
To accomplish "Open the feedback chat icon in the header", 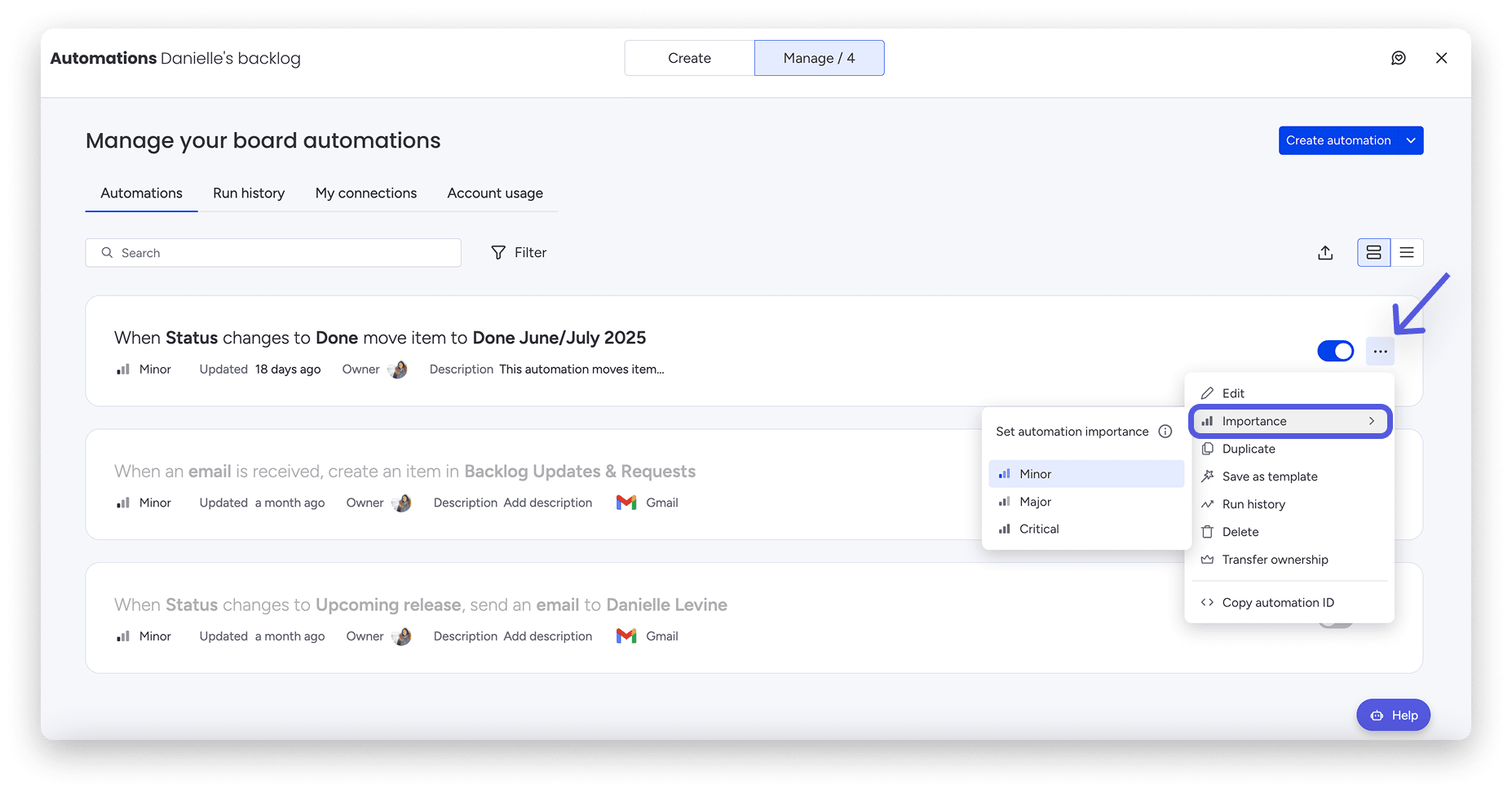I will pyautogui.click(x=1399, y=58).
